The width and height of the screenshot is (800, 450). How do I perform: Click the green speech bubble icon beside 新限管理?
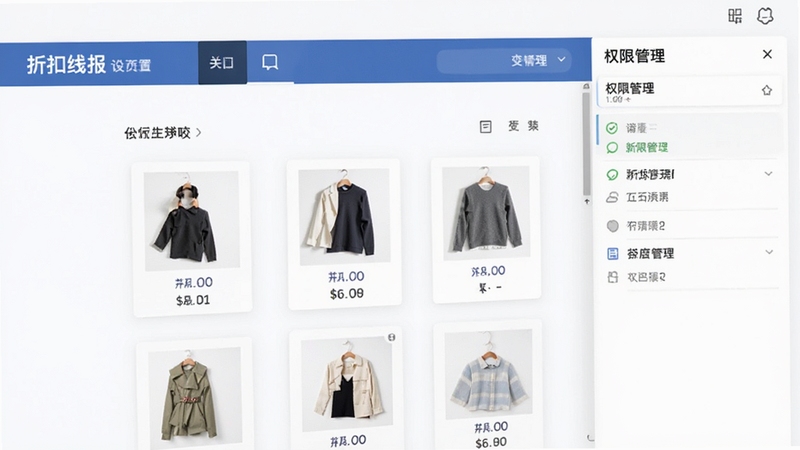coord(612,148)
